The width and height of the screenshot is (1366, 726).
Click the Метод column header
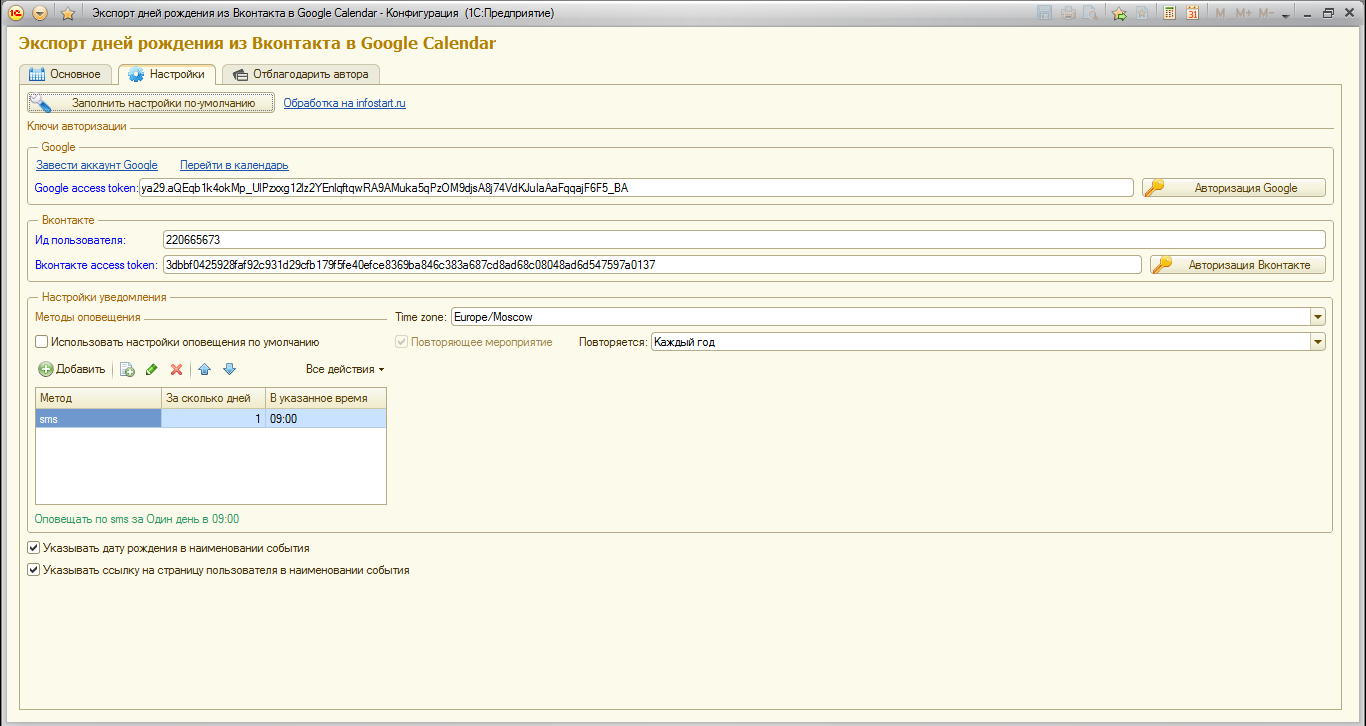(x=98, y=398)
